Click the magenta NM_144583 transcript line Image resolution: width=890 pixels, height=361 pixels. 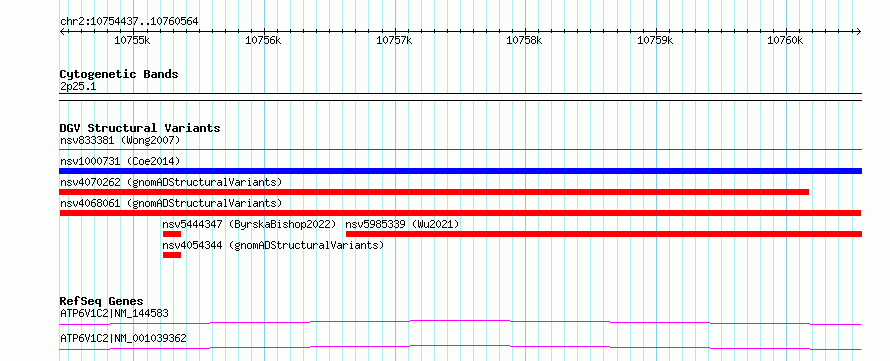point(460,322)
